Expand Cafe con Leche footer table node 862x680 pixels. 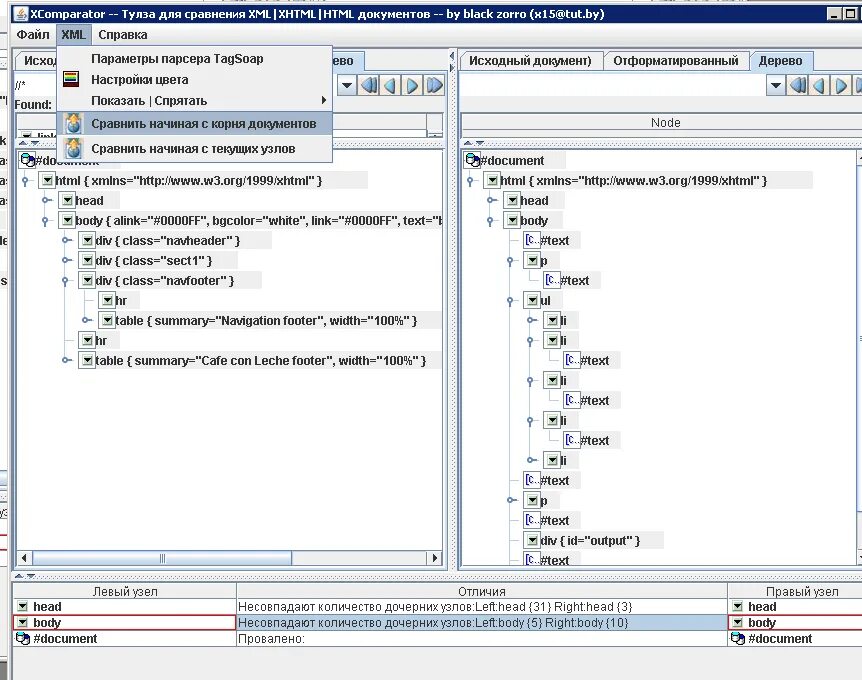[67, 361]
